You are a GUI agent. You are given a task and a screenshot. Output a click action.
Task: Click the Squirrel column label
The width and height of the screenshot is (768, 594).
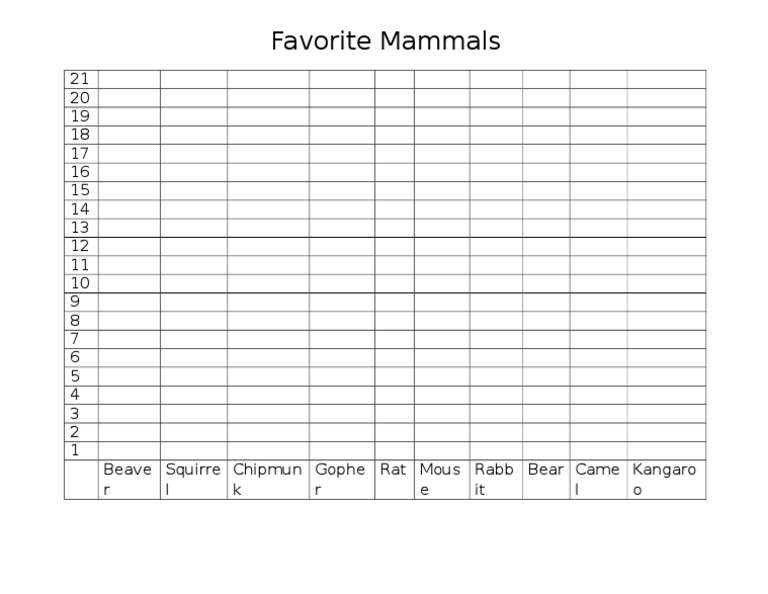click(x=193, y=479)
